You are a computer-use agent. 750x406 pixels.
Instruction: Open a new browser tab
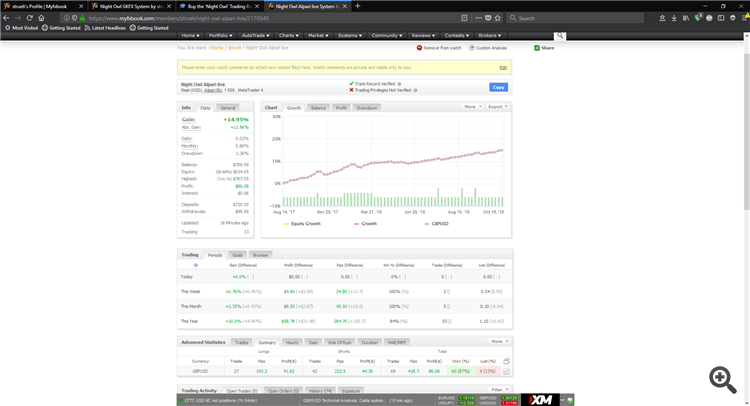(x=358, y=6)
